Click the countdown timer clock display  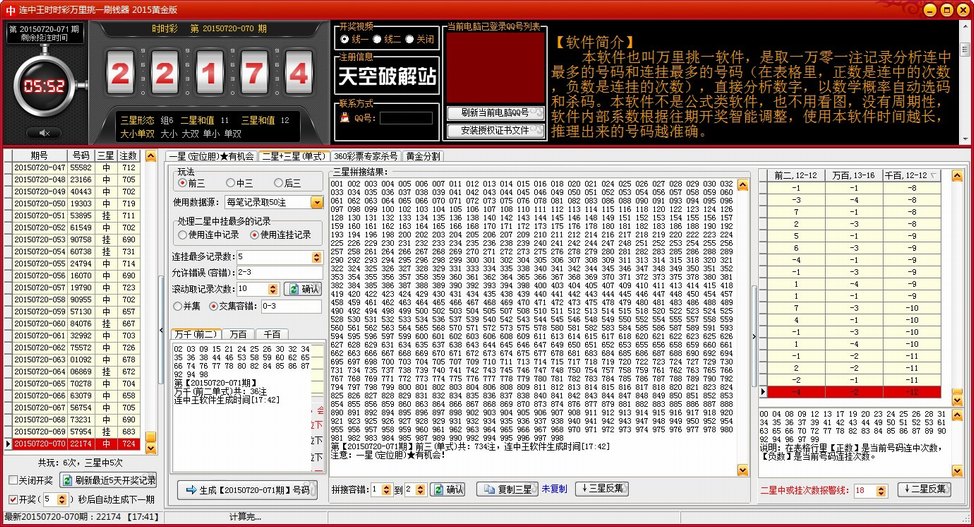pos(44,86)
